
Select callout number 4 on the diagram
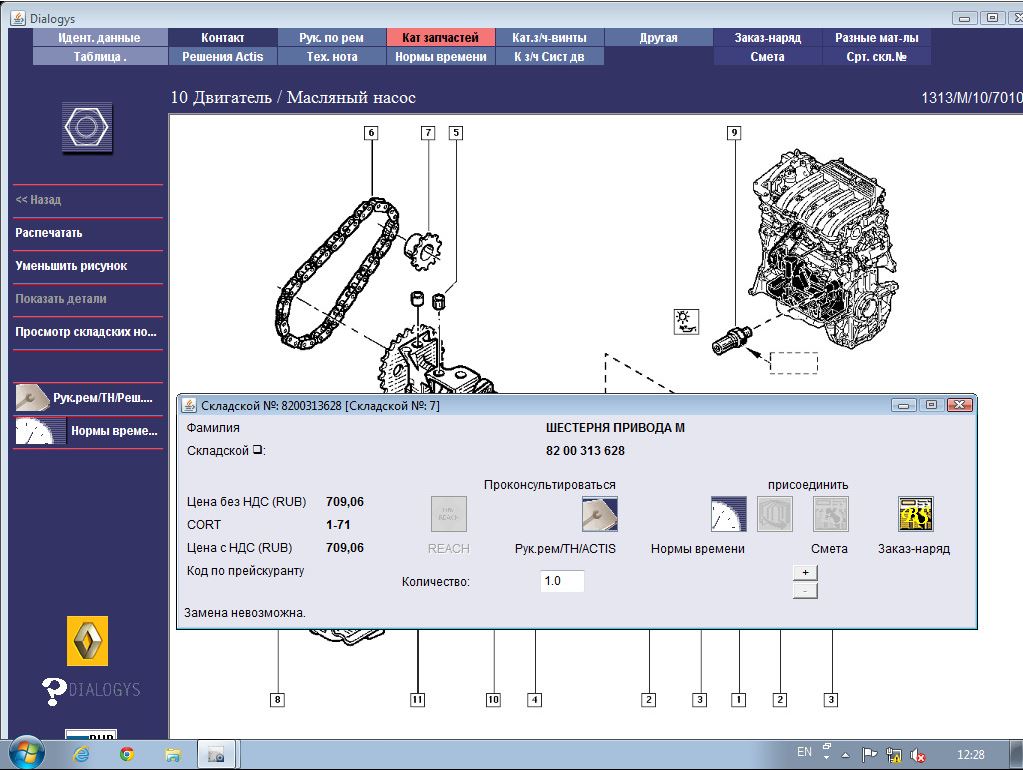pos(534,700)
